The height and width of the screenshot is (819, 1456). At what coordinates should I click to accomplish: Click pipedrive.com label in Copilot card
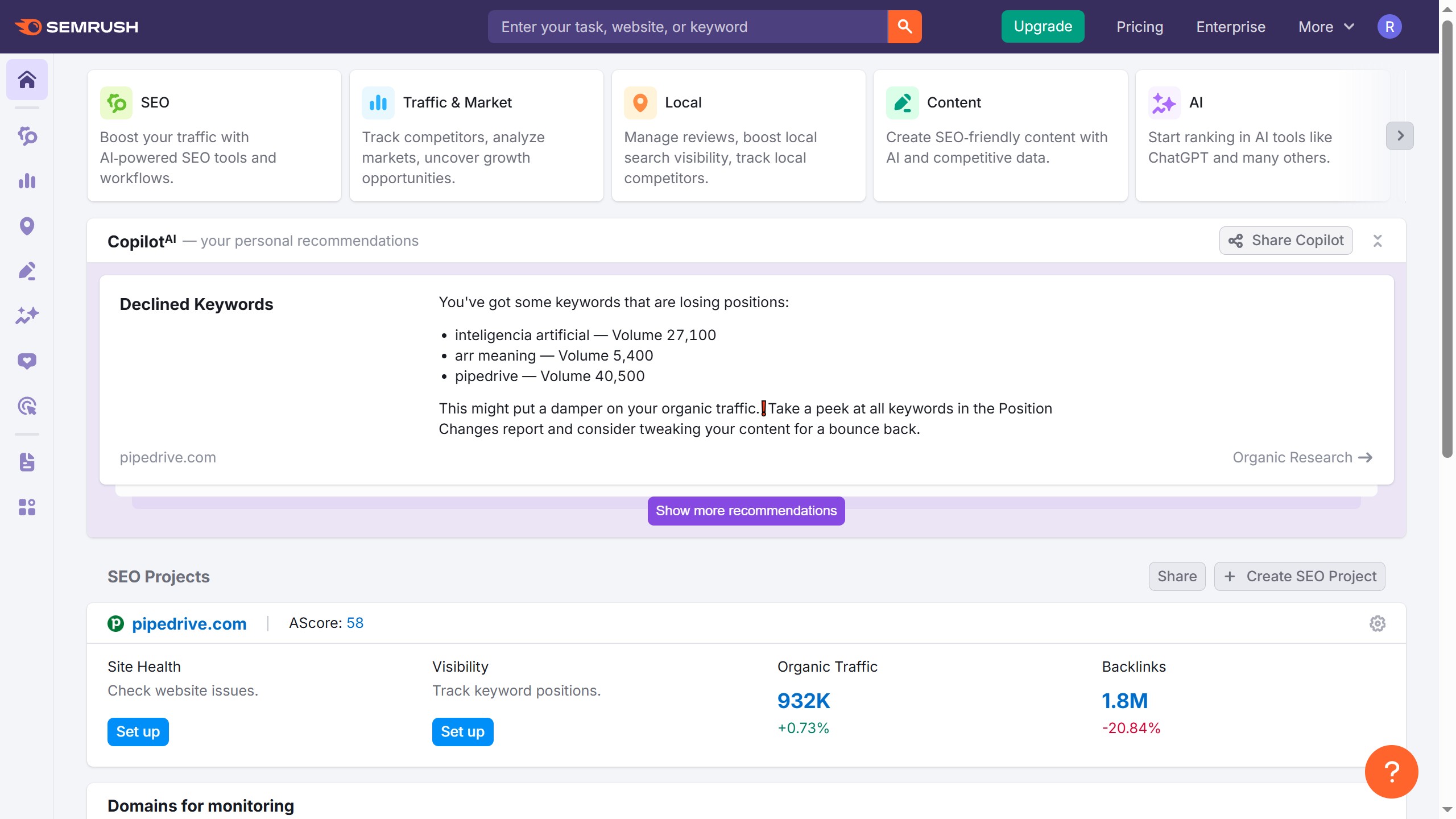[x=168, y=458]
